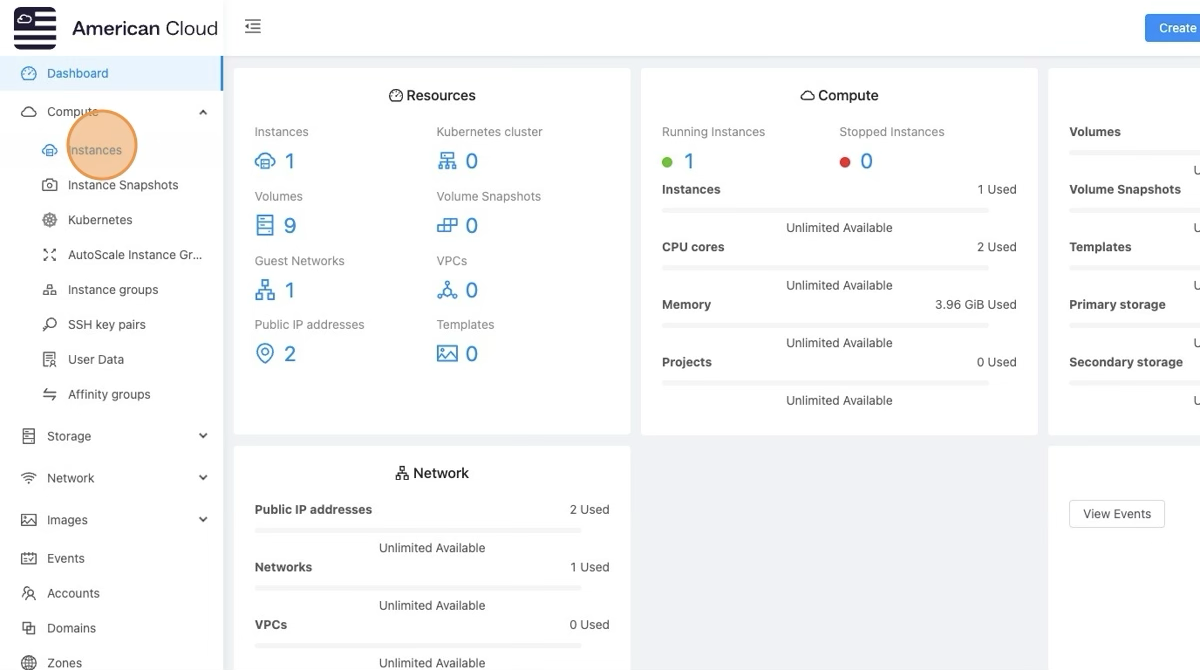Click the Instance Snapshots camera icon
The image size is (1200, 670).
click(x=49, y=185)
